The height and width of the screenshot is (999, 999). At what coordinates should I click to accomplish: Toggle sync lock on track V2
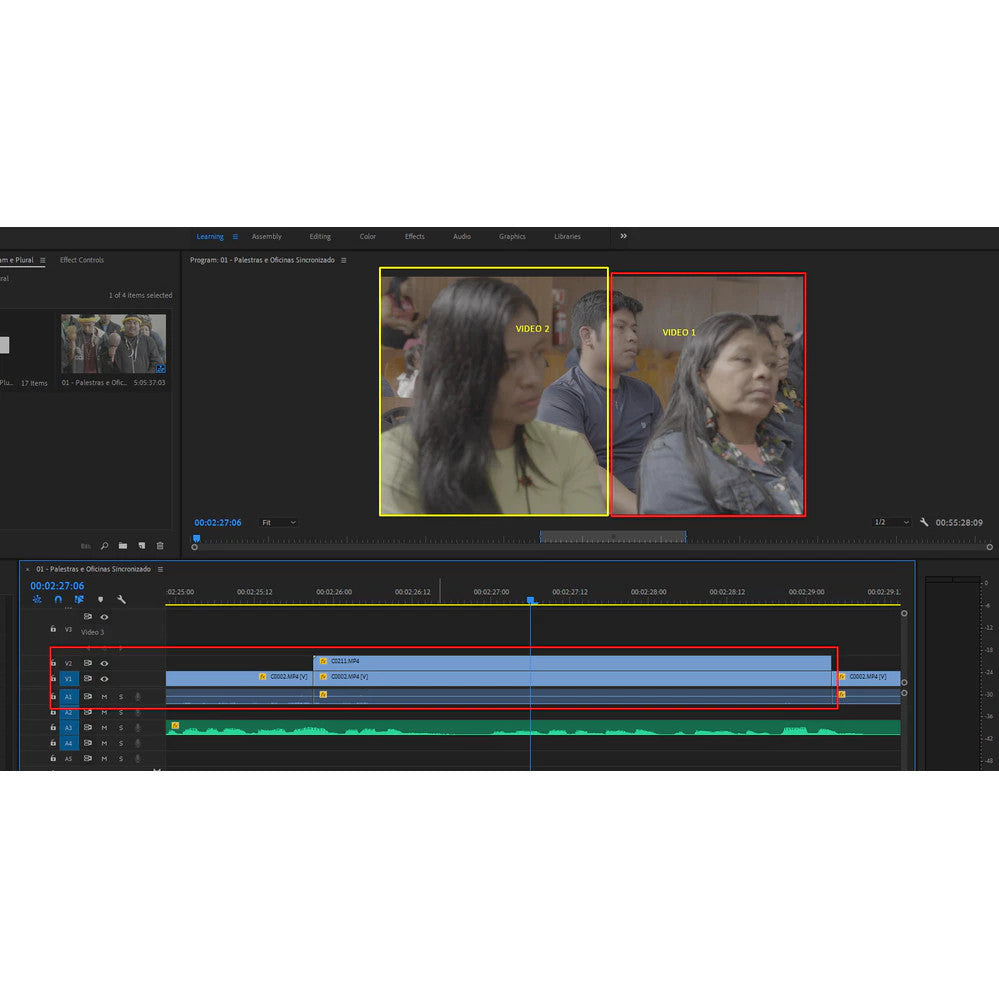[x=87, y=663]
